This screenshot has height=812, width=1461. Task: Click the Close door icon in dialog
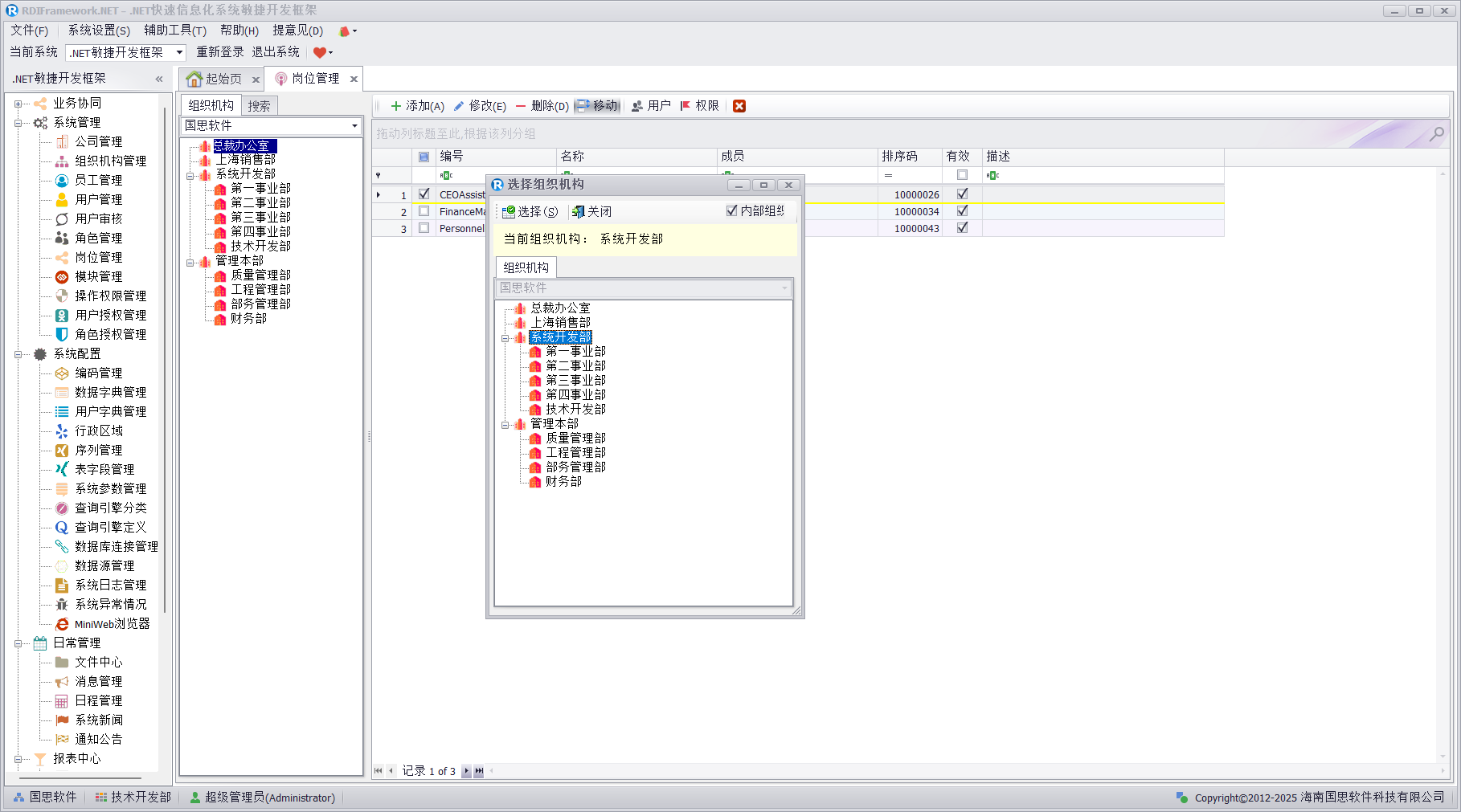point(578,212)
